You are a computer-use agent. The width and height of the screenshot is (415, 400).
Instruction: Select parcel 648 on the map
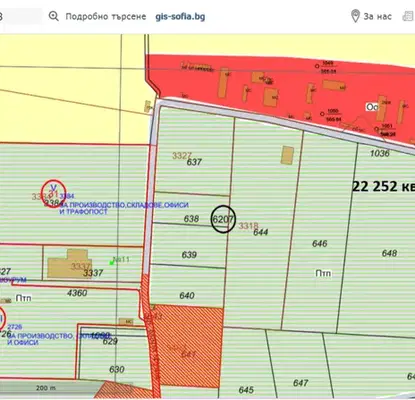(x=389, y=253)
